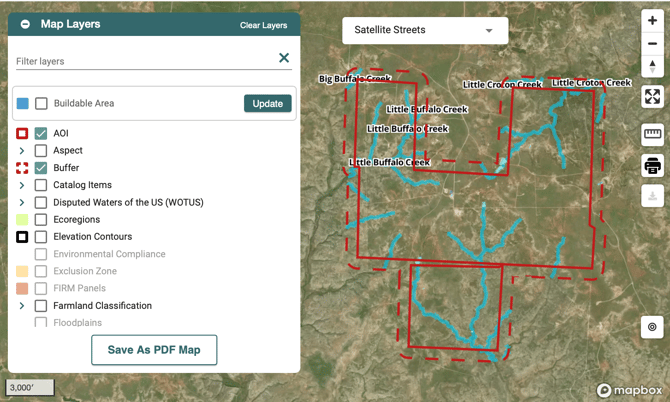This screenshot has width=670, height=402.
Task: Expand the Farmland Classification group
Action: pyautogui.click(x=22, y=306)
